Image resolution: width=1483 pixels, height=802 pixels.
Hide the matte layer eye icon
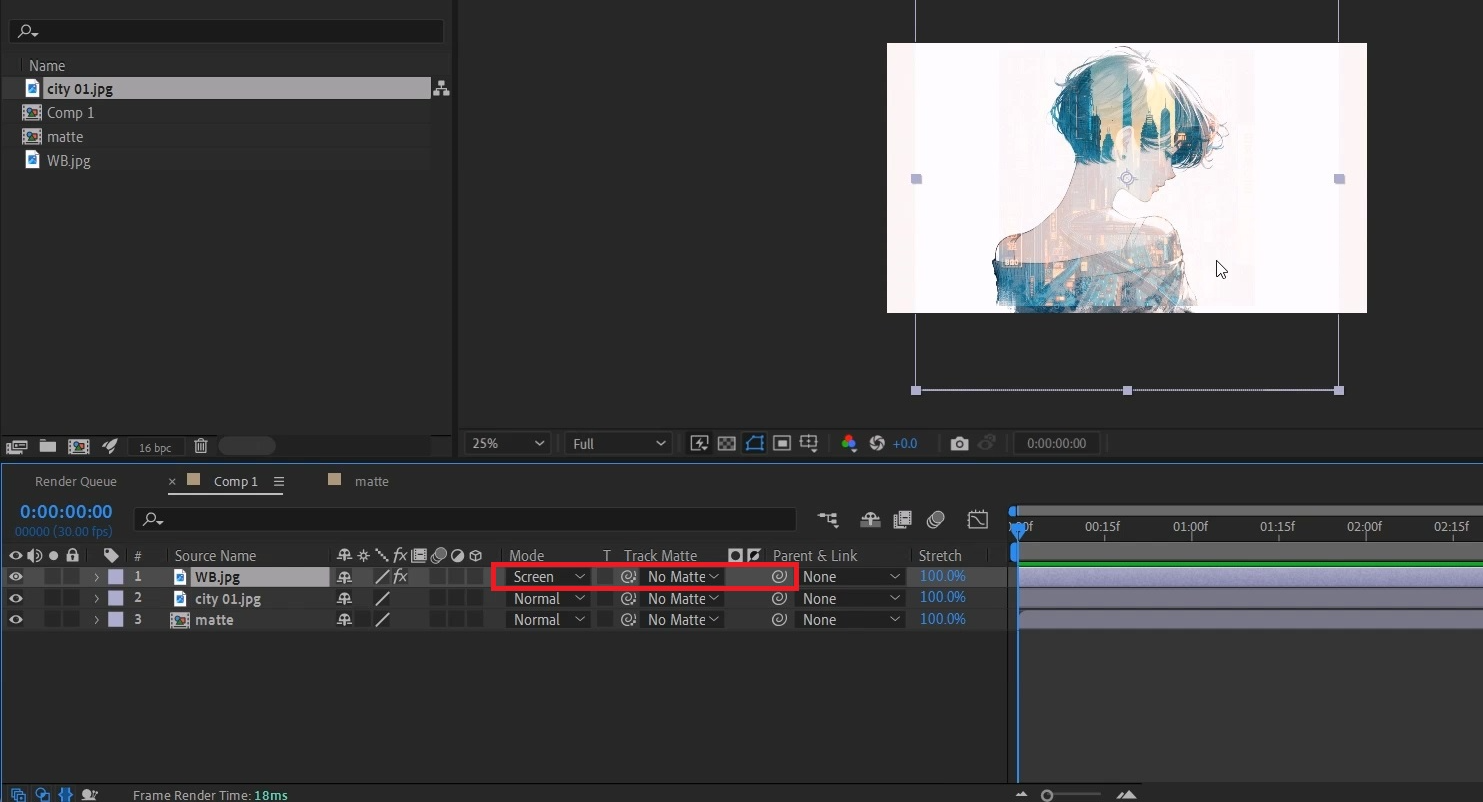15,620
